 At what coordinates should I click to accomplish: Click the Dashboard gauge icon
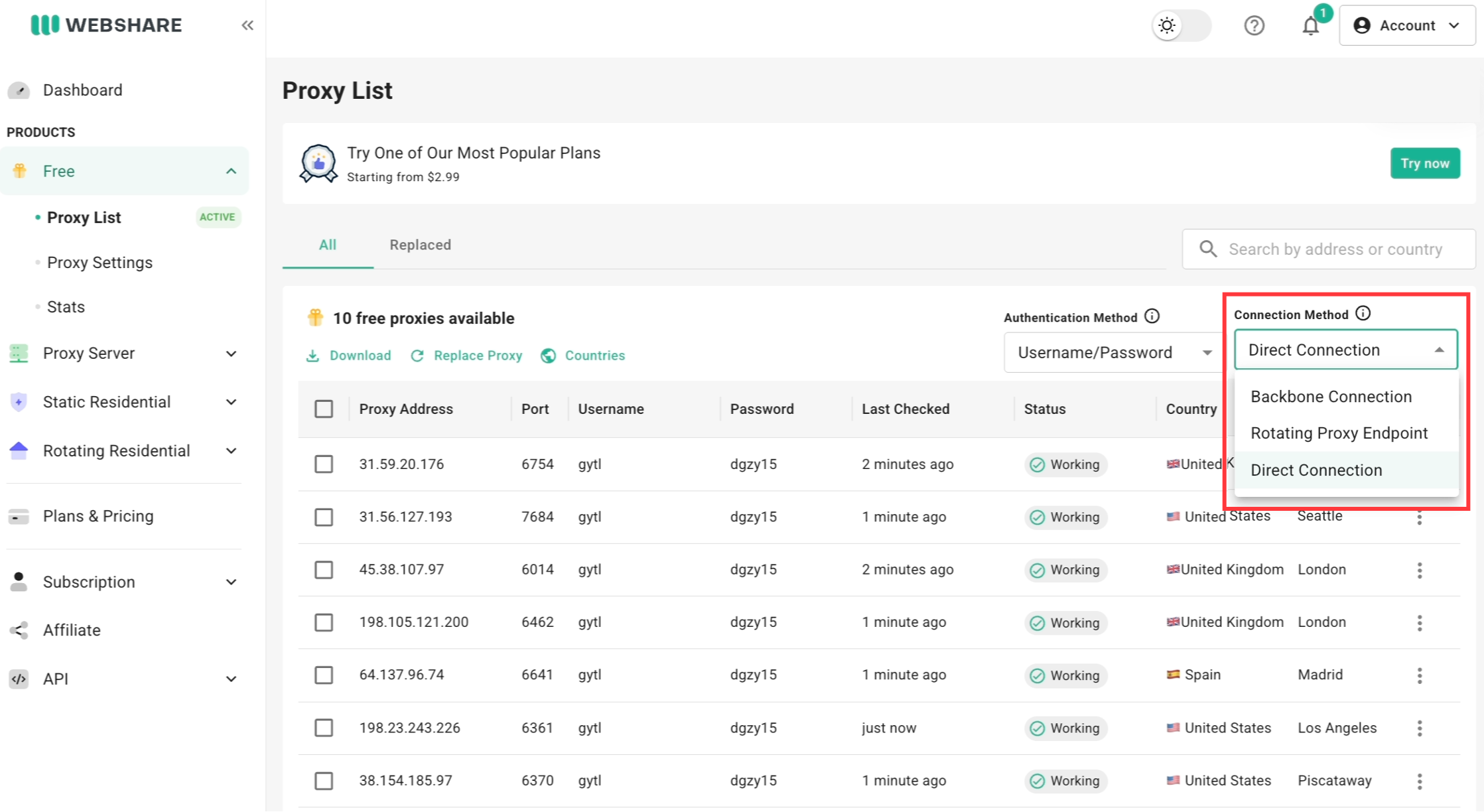[x=19, y=90]
